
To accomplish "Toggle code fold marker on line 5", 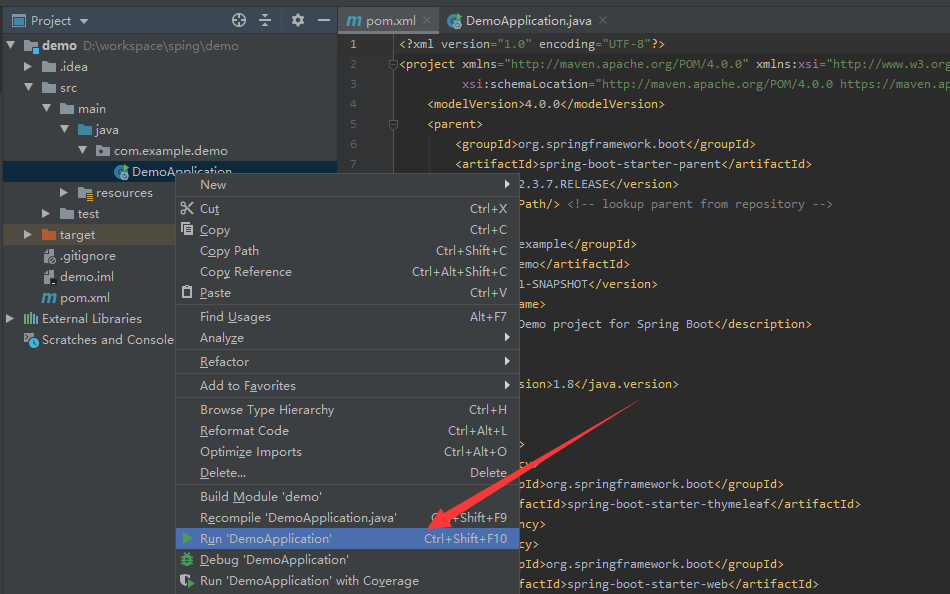I will click(393, 124).
